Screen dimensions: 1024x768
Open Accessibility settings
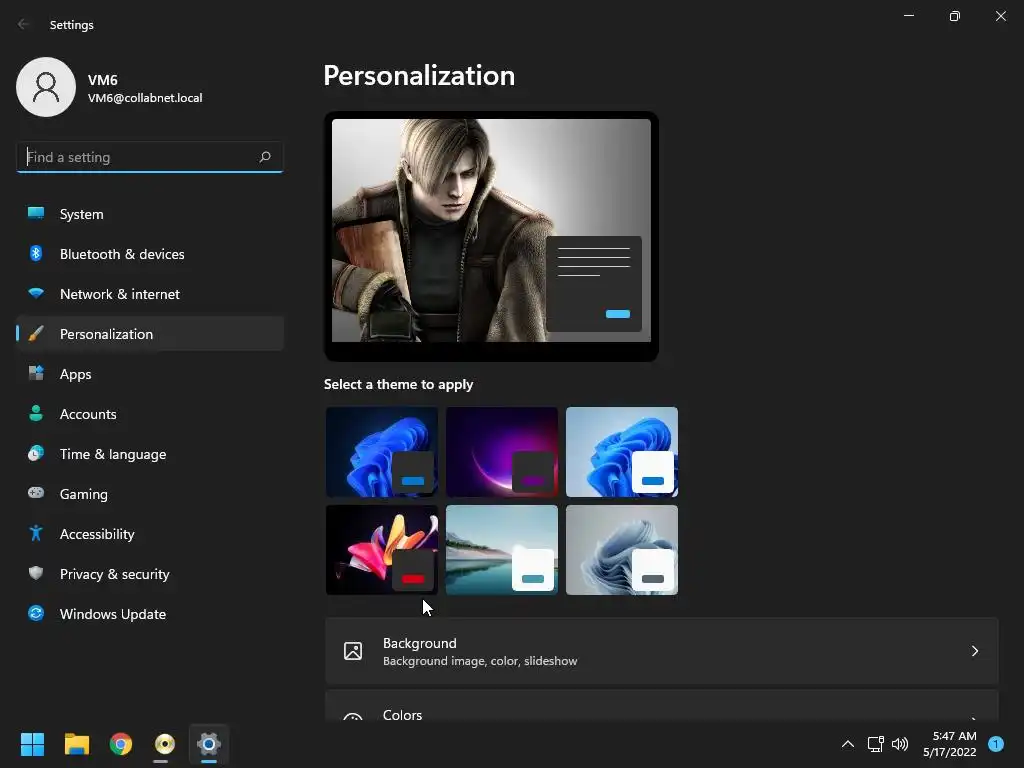[x=150, y=534]
